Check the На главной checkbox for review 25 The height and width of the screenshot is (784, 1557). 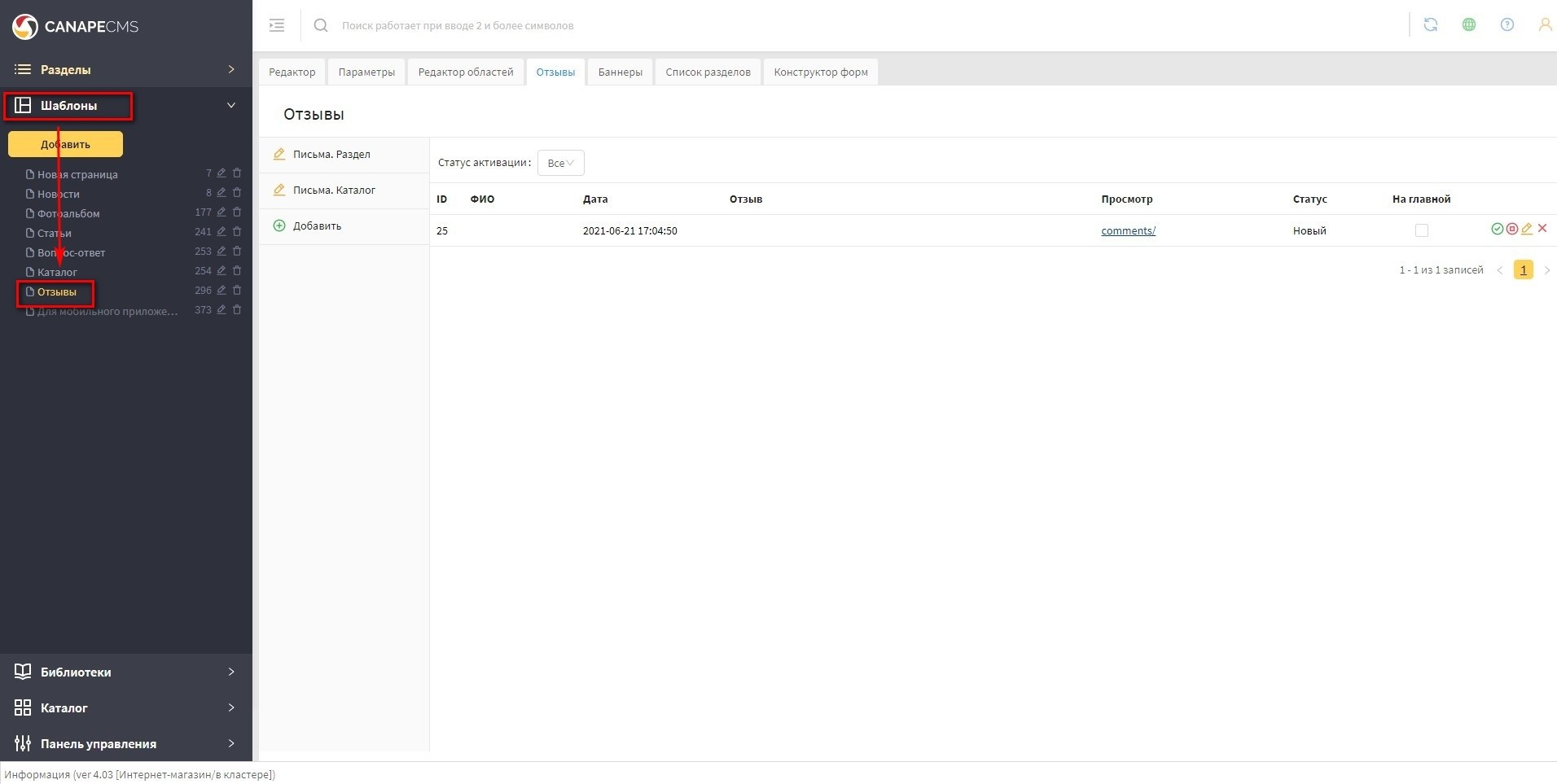1422,231
